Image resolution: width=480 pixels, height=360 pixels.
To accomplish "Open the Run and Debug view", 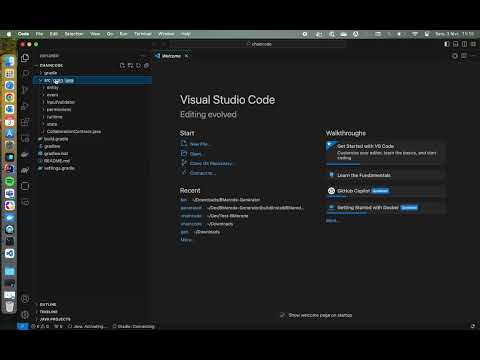I will 25,106.
